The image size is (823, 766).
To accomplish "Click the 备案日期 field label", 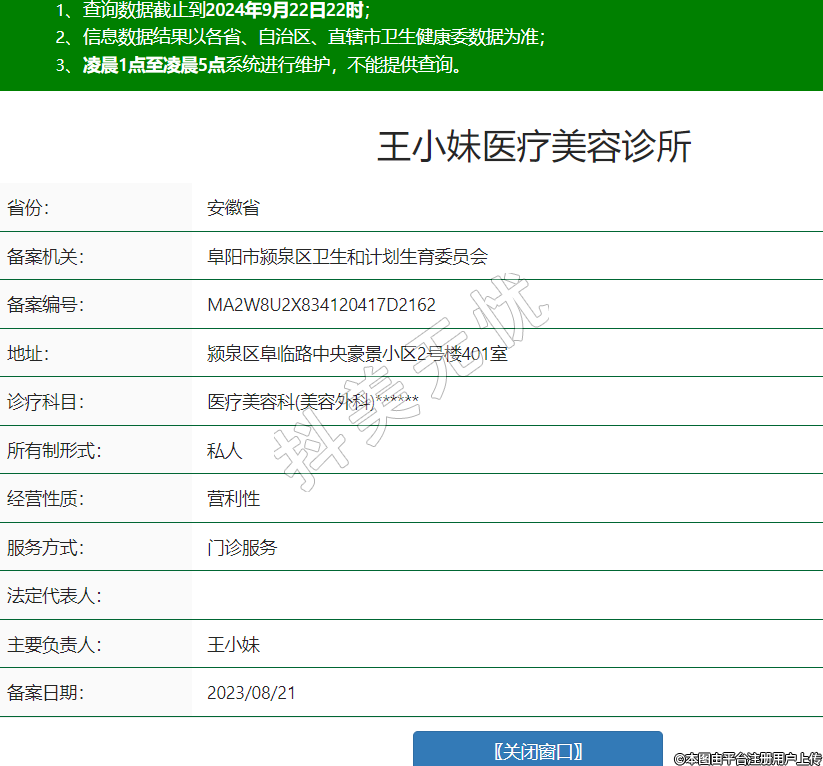I will point(45,693).
